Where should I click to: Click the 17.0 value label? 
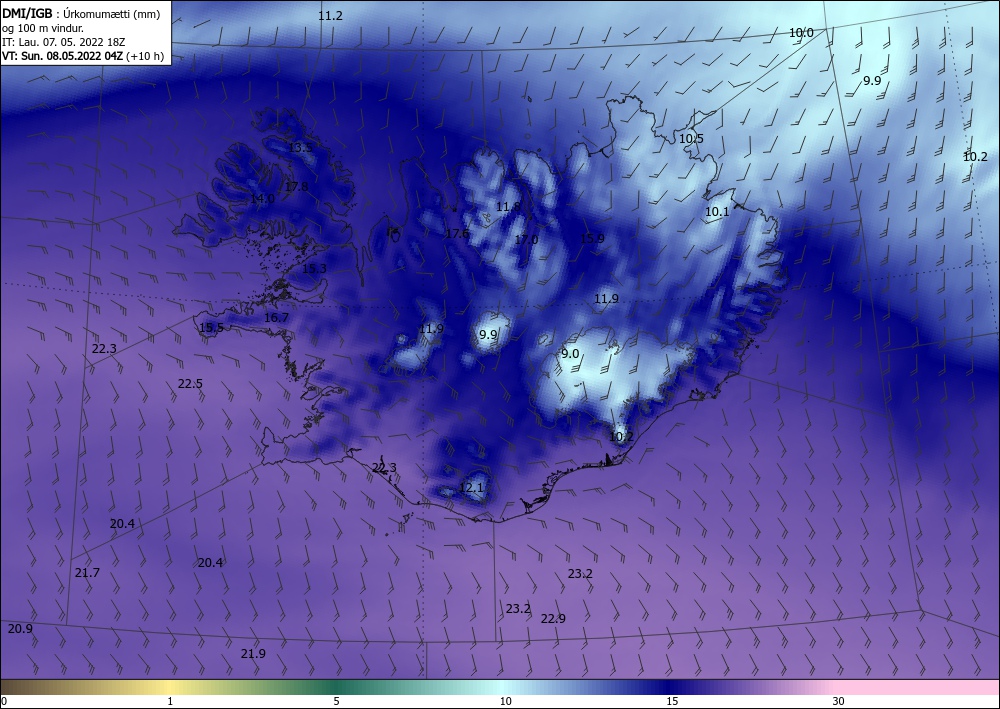click(526, 240)
